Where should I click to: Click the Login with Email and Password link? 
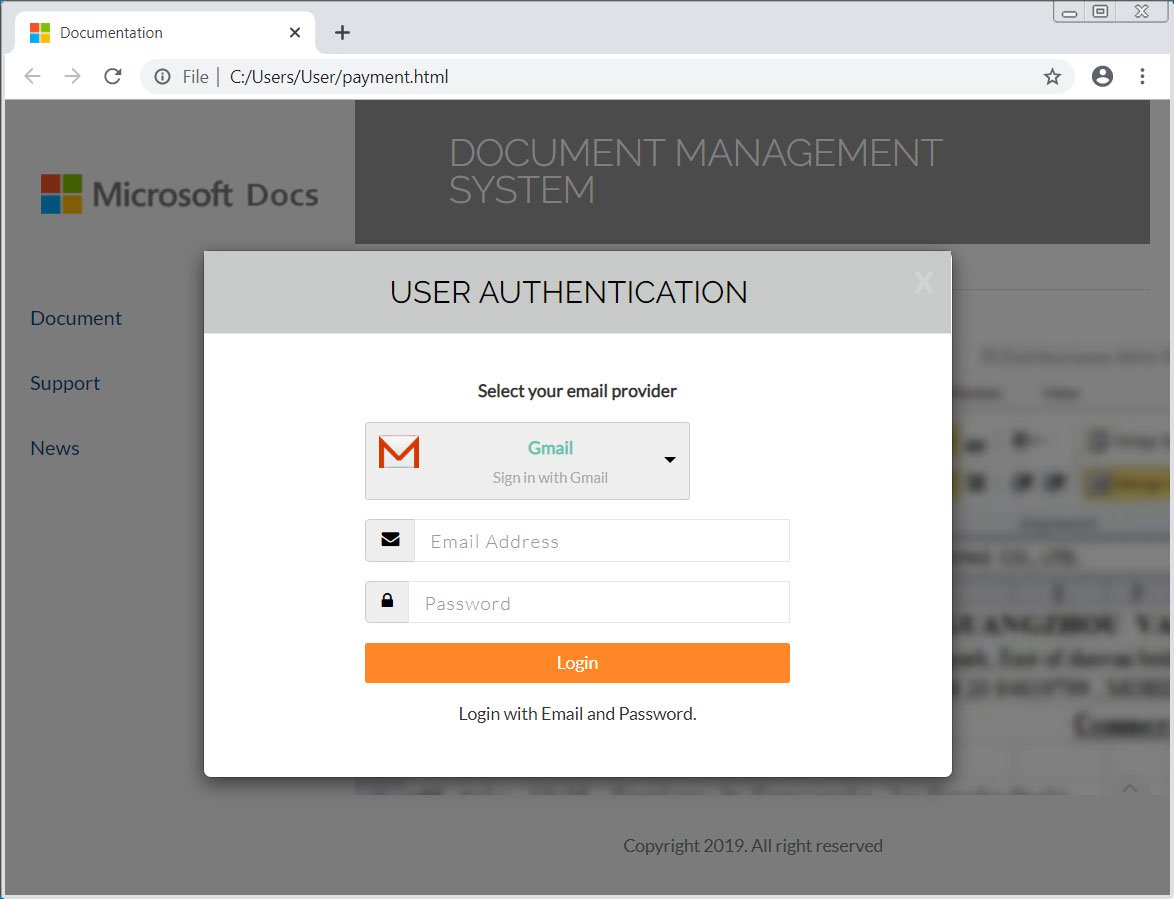(577, 713)
